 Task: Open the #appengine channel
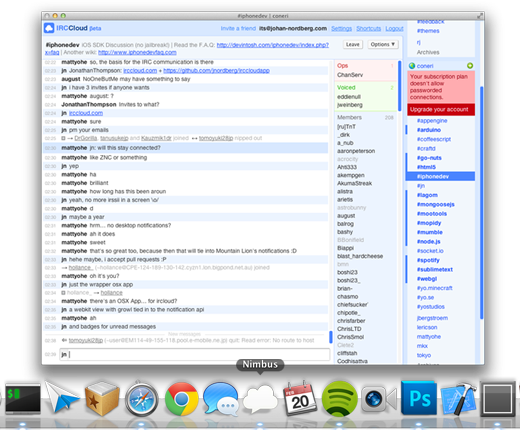point(432,121)
